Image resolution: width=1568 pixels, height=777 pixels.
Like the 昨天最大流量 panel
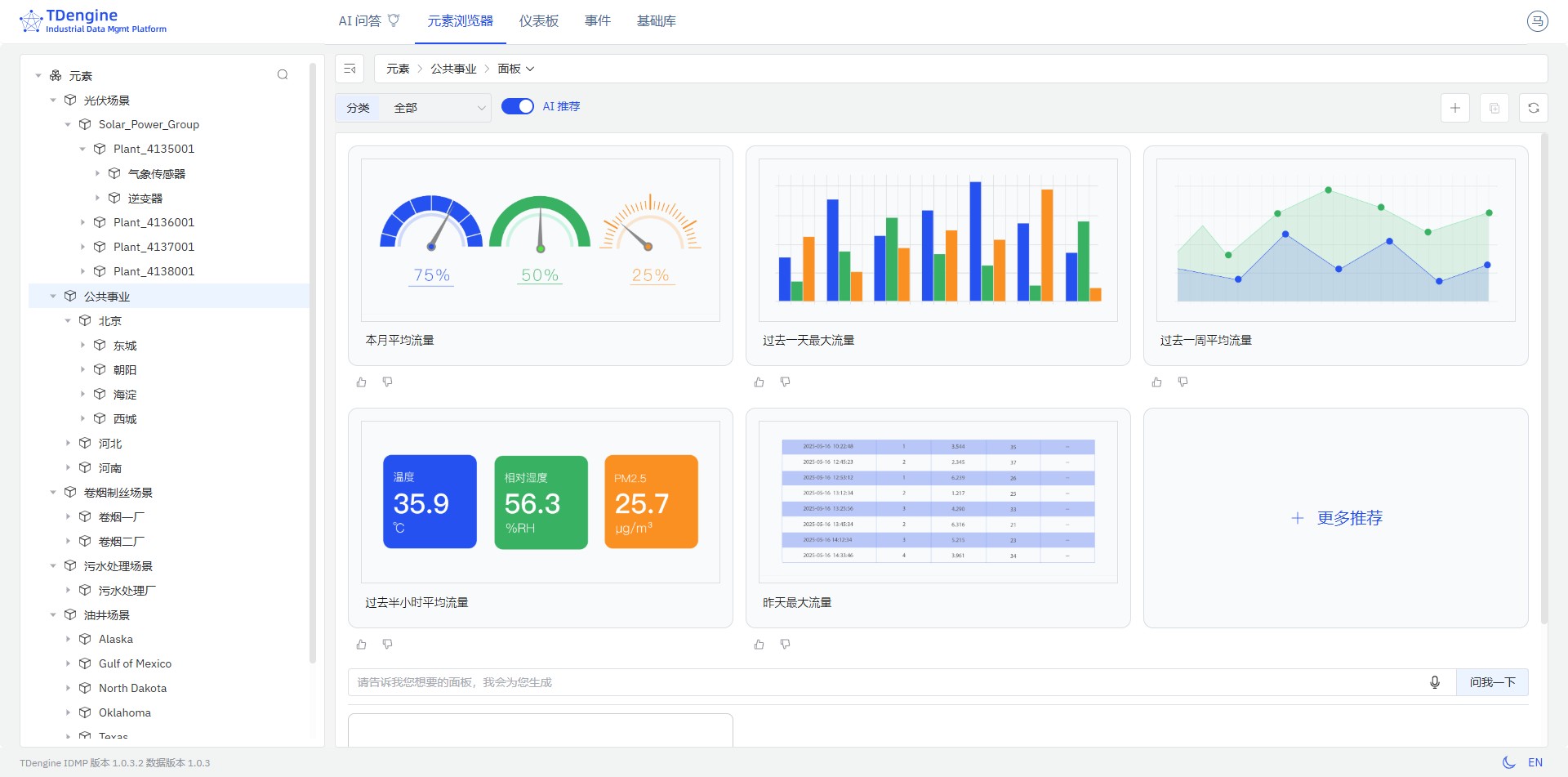point(759,645)
